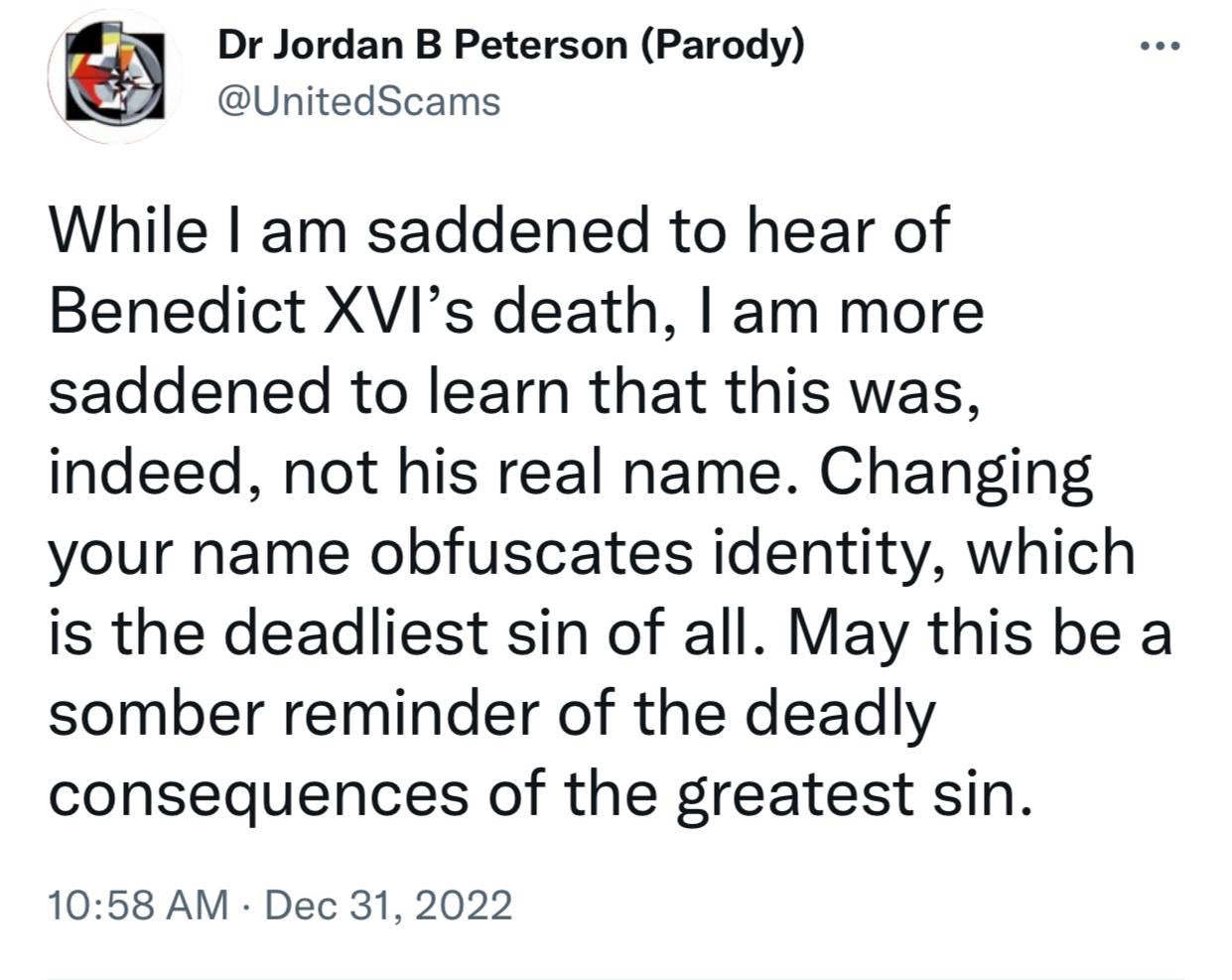Click the tweet's last line ending "greatest sin."
The image size is (1232, 980).
(x=534, y=794)
